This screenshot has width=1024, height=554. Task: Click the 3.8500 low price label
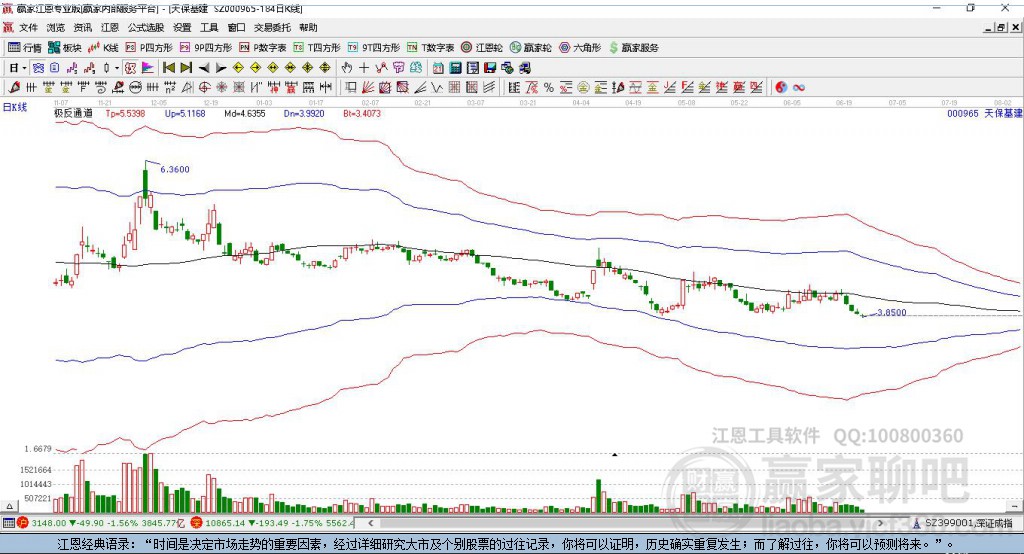[x=891, y=312]
